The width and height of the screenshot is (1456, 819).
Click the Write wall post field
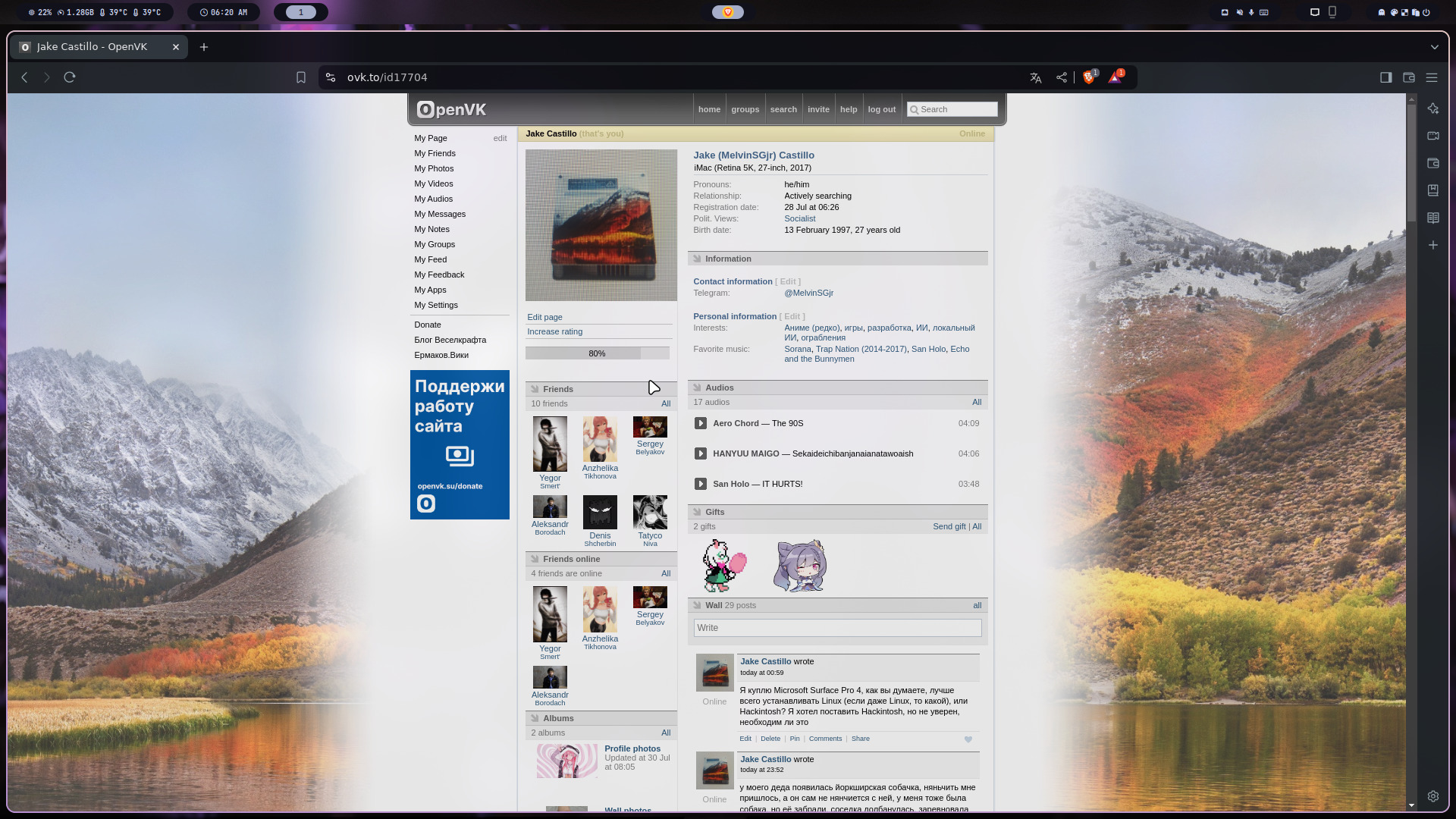836,628
